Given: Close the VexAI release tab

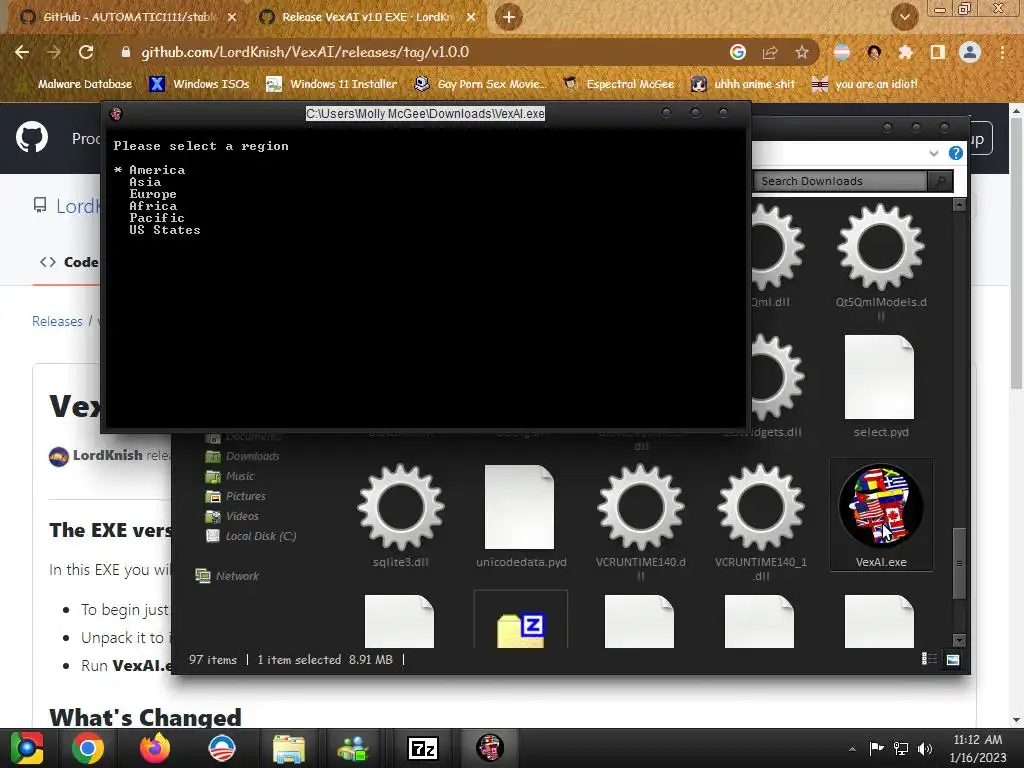Looking at the screenshot, I should click(x=471, y=17).
